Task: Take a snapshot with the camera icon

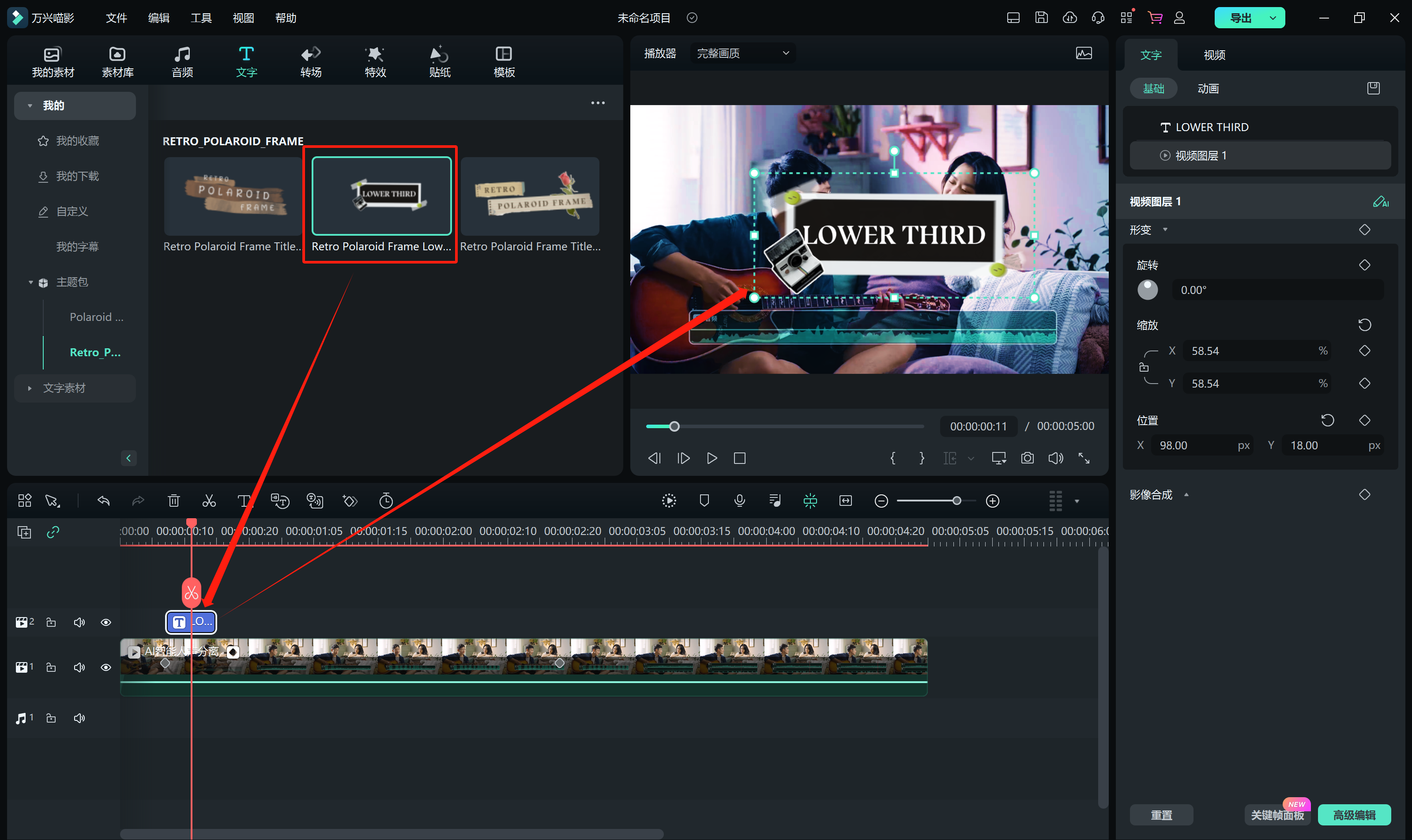Action: click(x=1027, y=458)
